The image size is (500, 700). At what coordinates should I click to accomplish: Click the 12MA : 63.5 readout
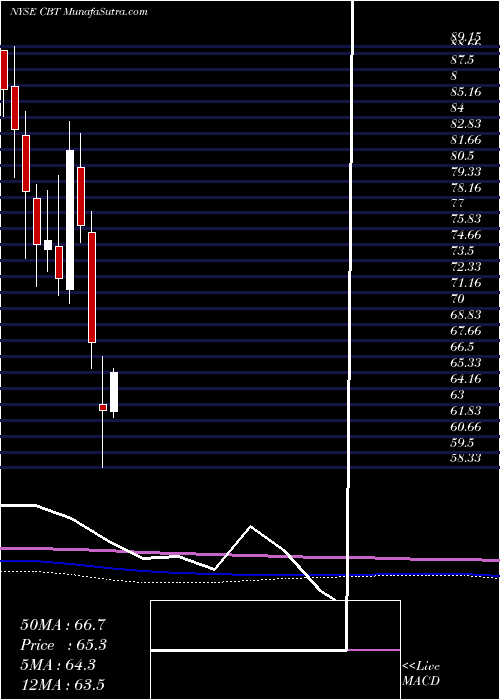click(62, 684)
